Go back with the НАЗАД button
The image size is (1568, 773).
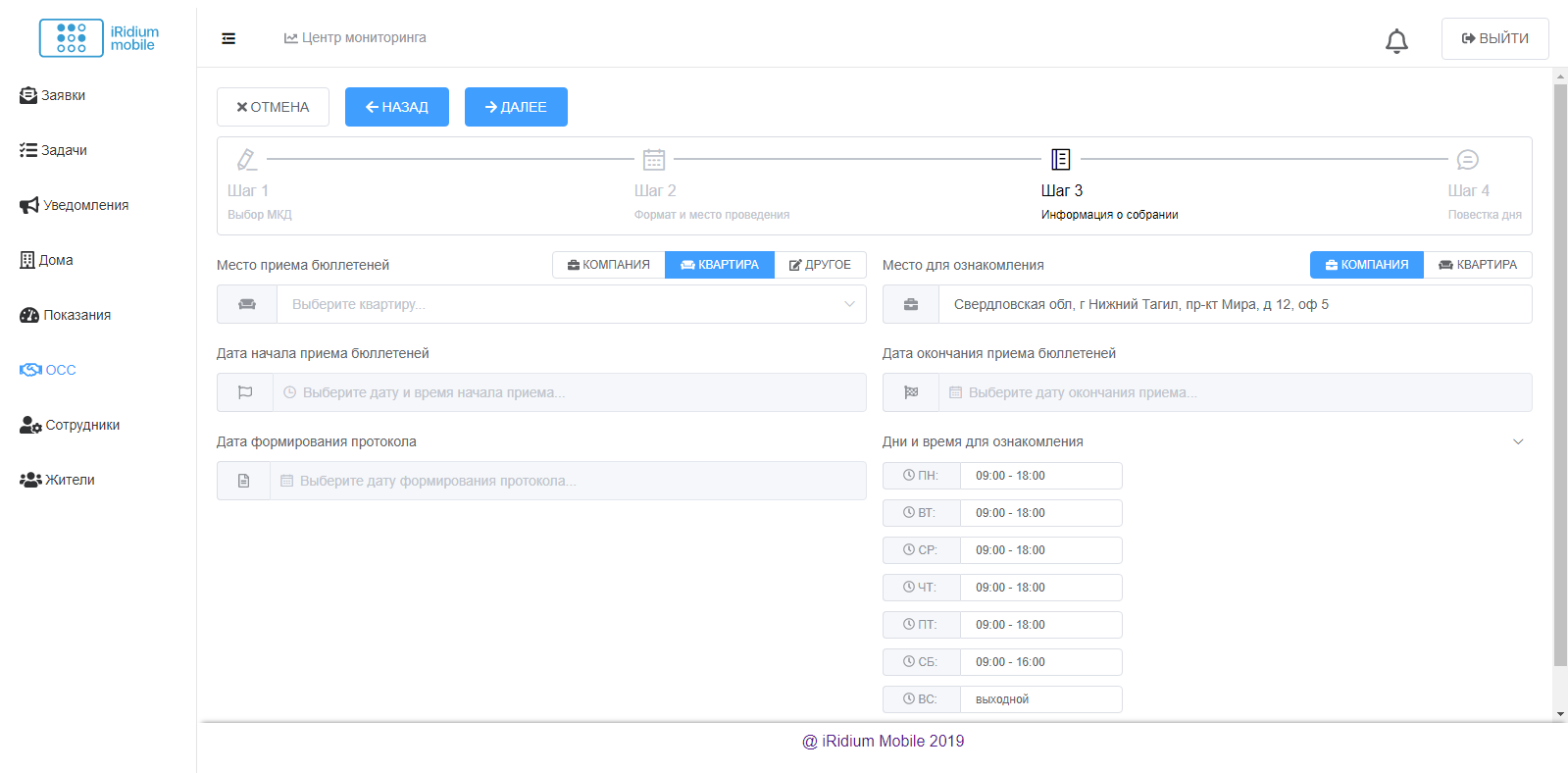[x=397, y=107]
